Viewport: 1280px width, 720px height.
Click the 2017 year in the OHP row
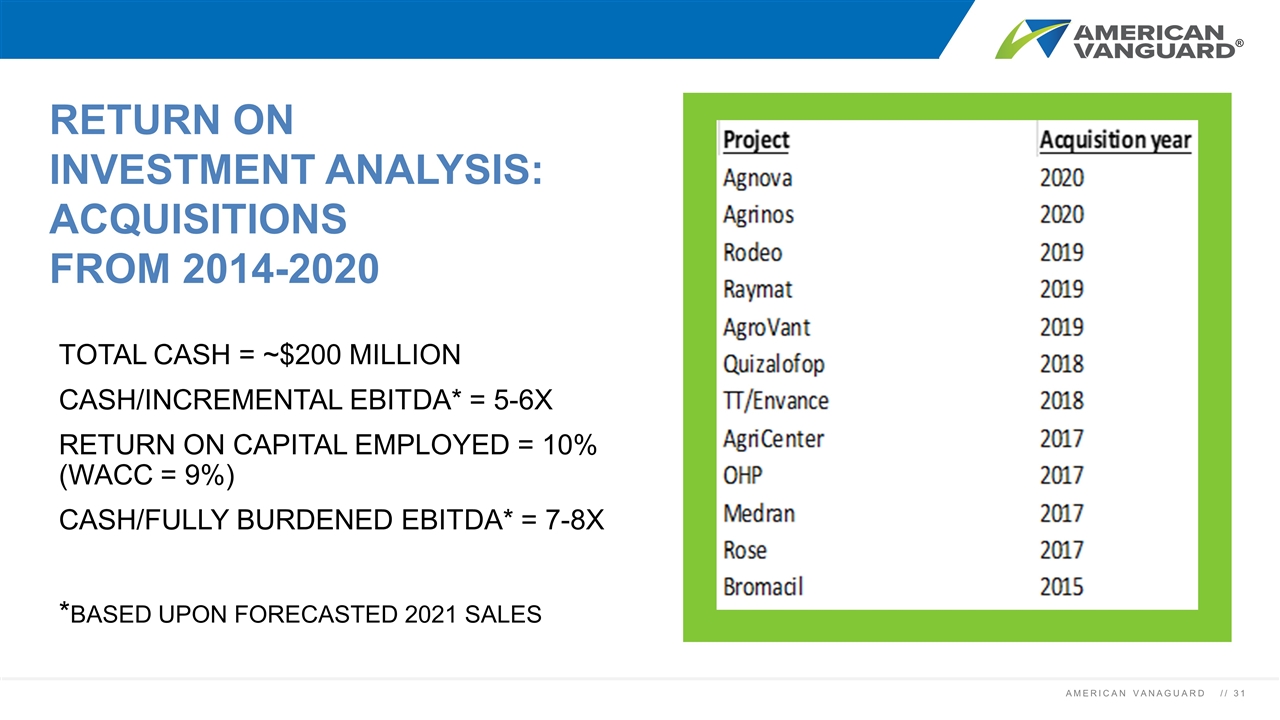coord(1061,476)
